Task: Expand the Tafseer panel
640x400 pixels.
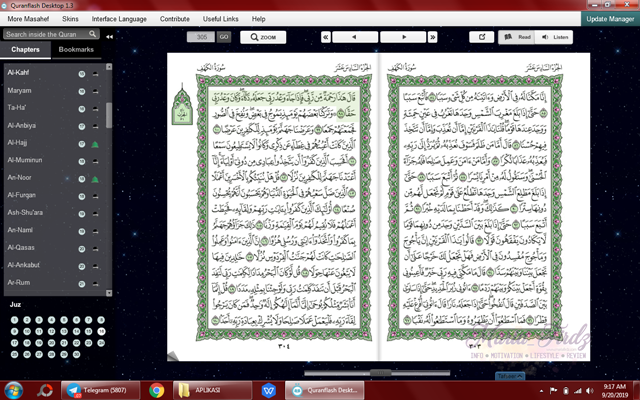Action: (510, 376)
